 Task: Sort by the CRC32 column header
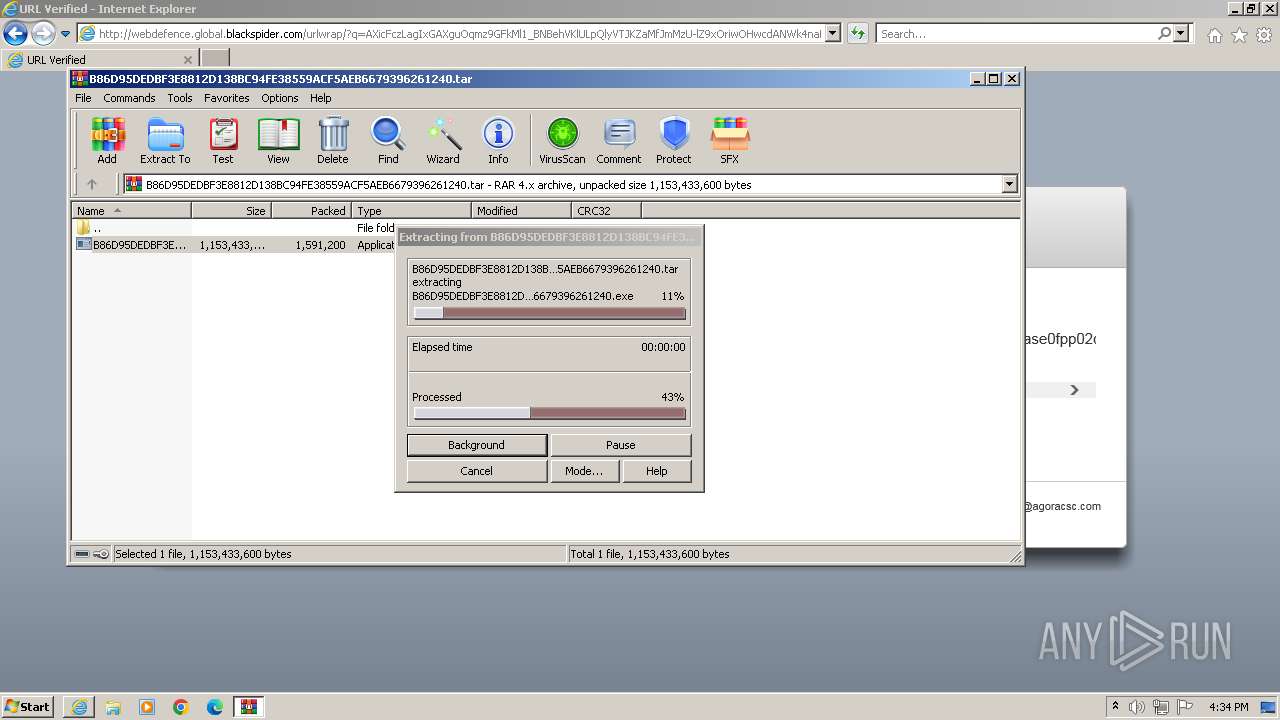pos(606,211)
